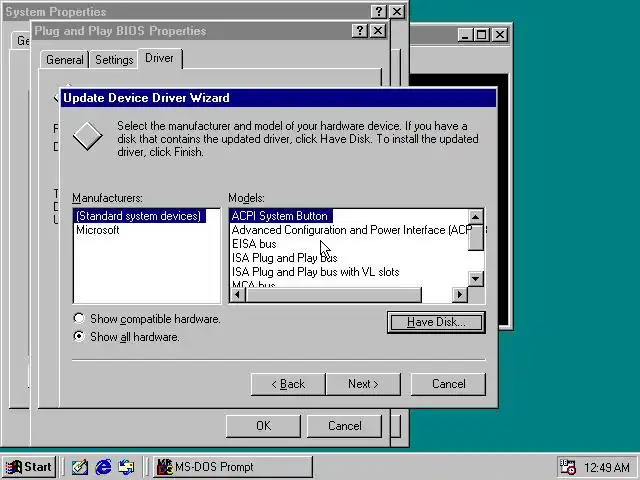Cancel the Update Device Driver Wizard

(448, 384)
